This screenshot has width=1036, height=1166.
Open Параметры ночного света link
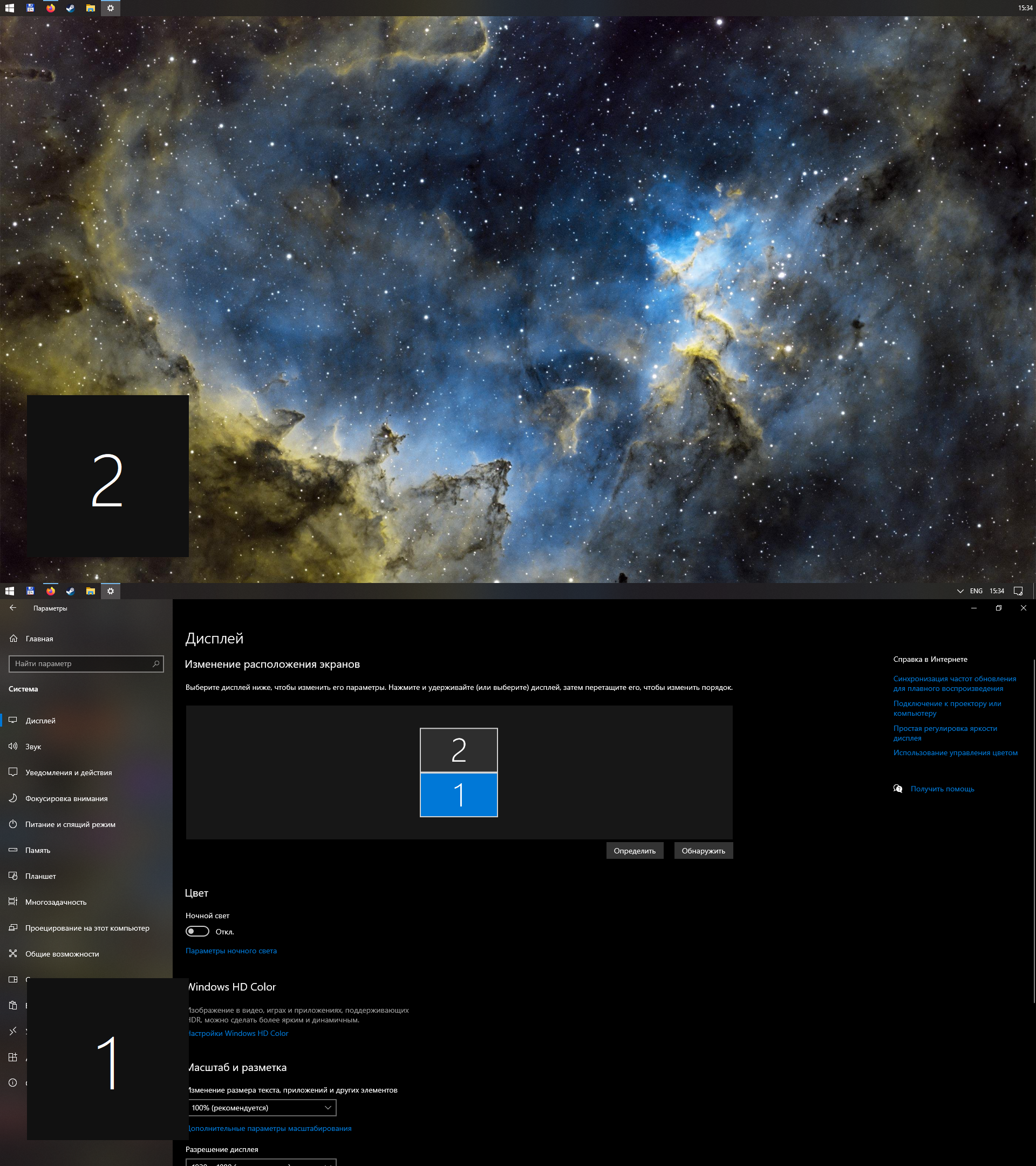click(x=231, y=951)
